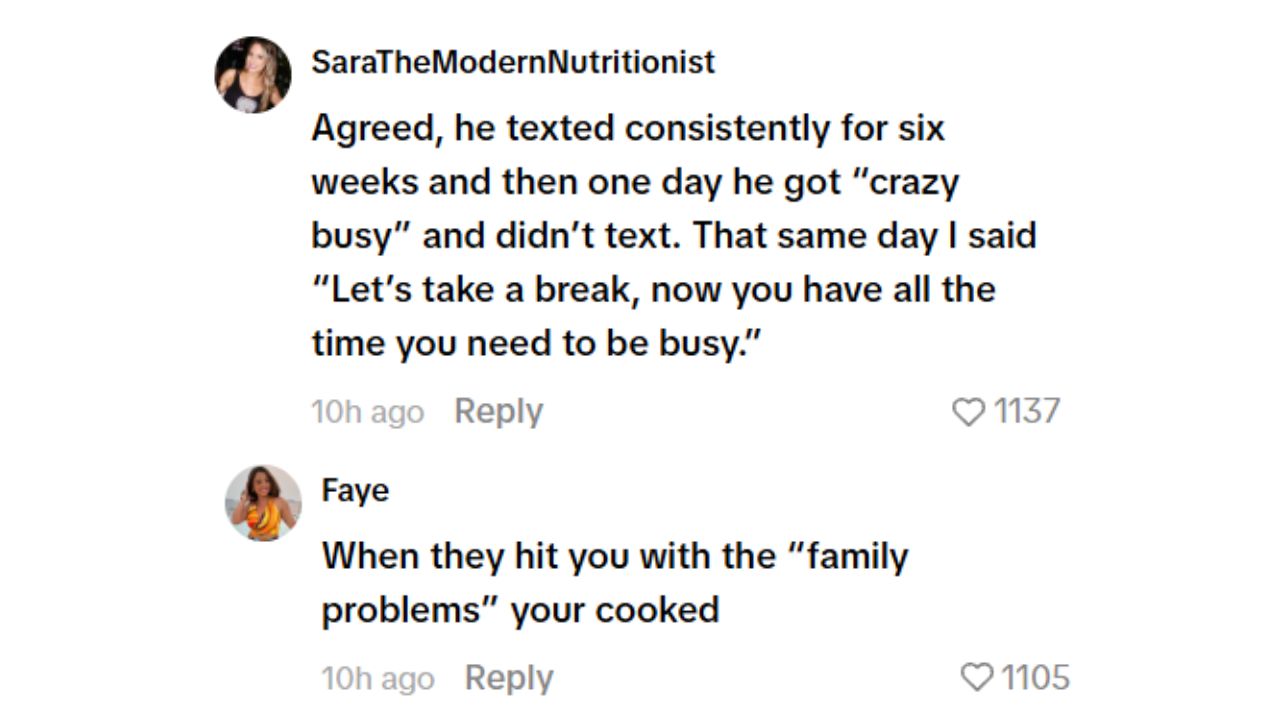
Task: Click the "time you need to be busy" line
Action: 538,343
